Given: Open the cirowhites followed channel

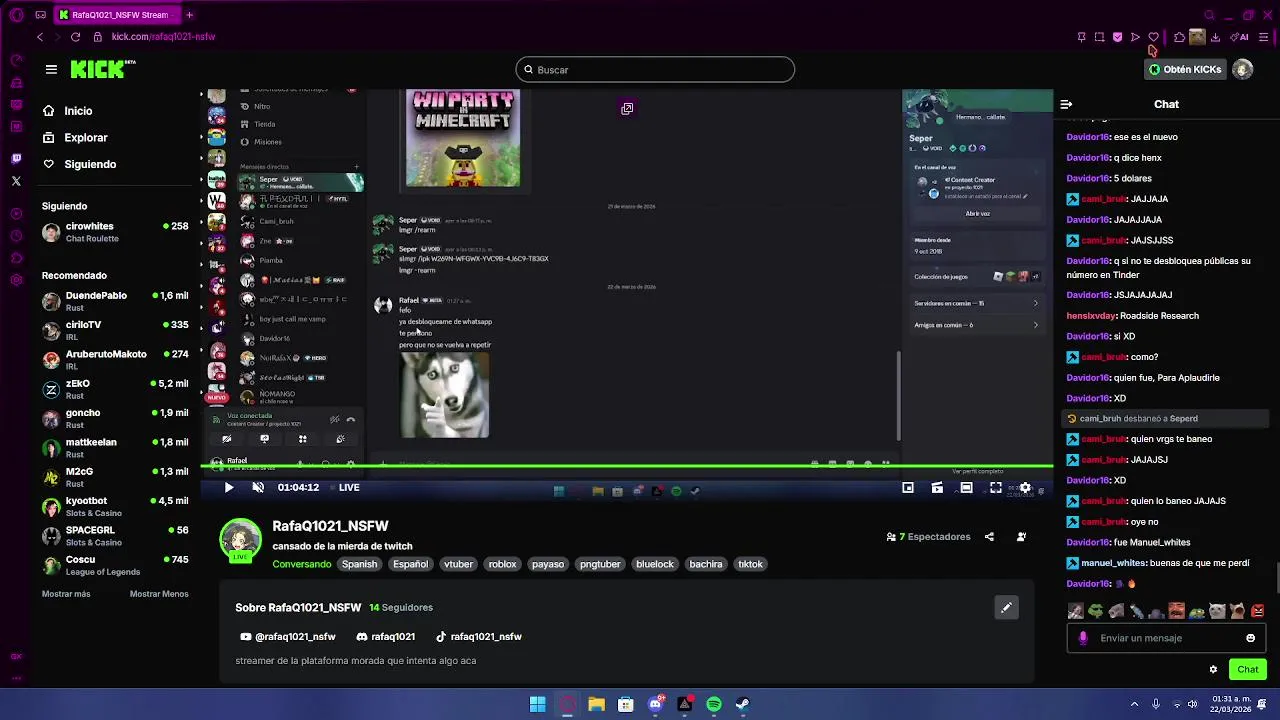Looking at the screenshot, I should 115,232.
